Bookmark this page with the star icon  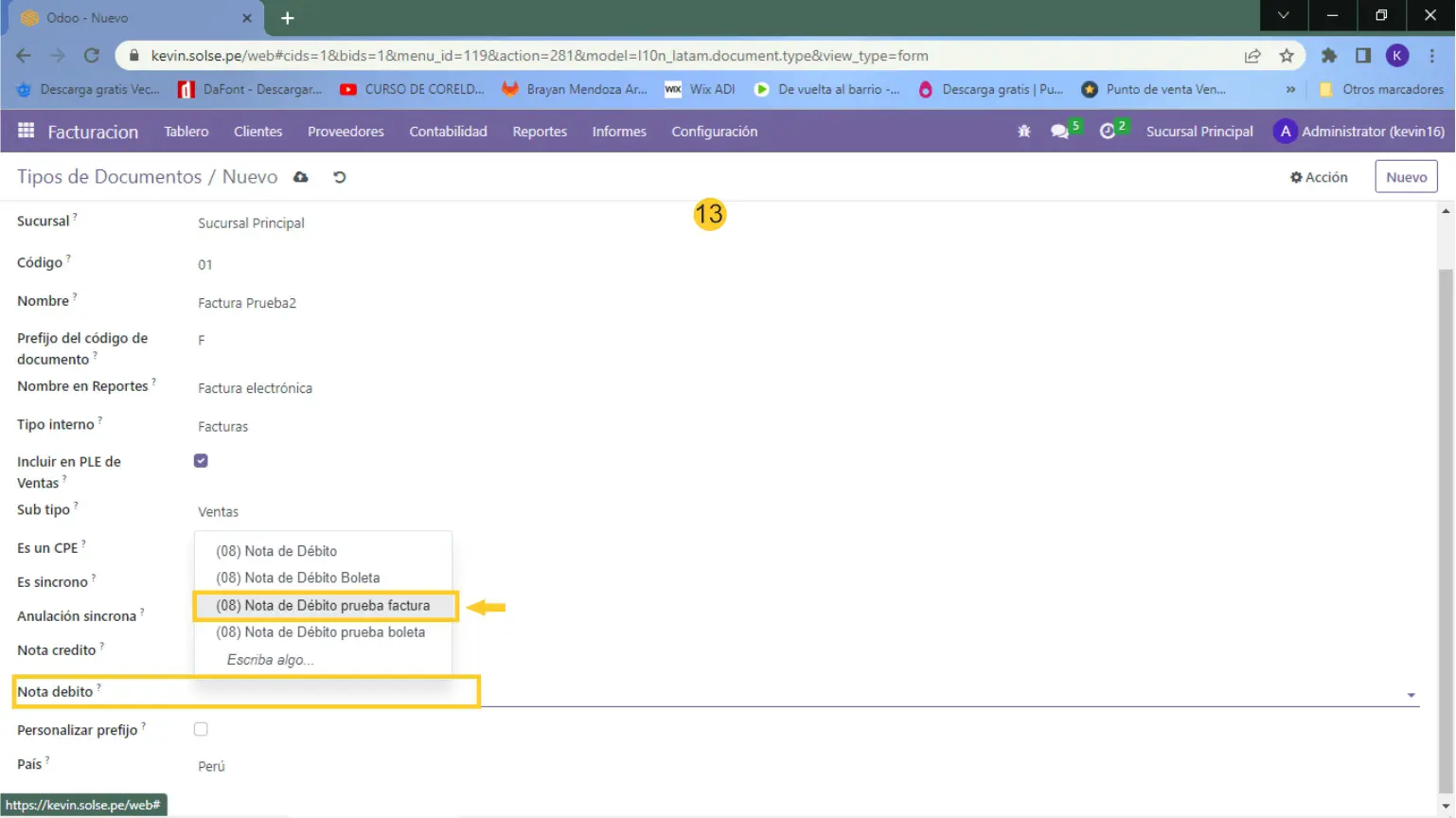pos(1286,56)
